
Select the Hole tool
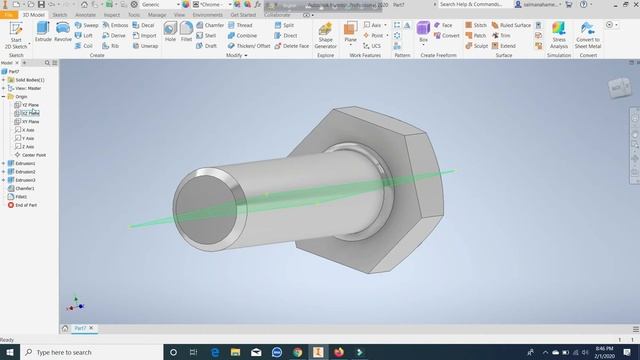coord(170,32)
